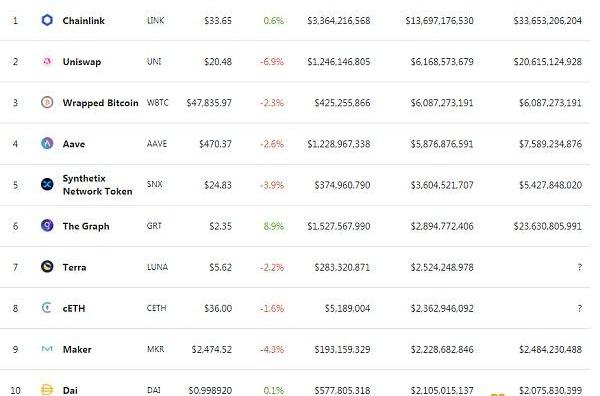Click the yellow Dai coin icon

pyautogui.click(x=47, y=390)
